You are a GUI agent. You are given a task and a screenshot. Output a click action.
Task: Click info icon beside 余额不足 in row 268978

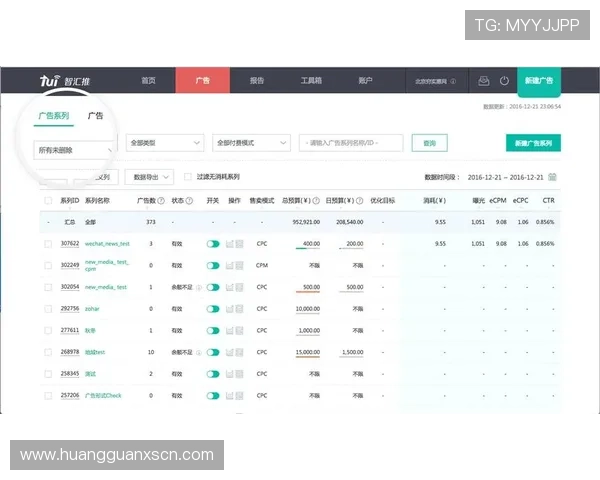(199, 353)
